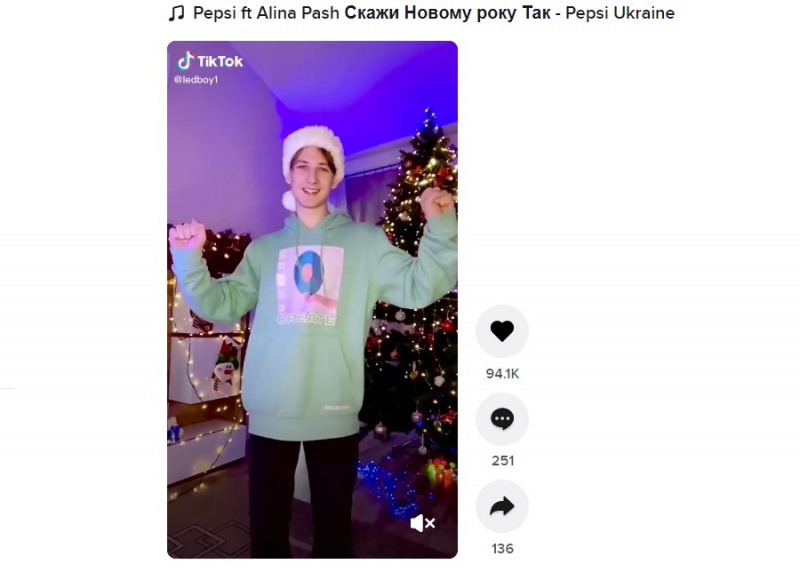Click the snowman decoration in the video
This screenshot has width=800, height=572.
[226, 366]
